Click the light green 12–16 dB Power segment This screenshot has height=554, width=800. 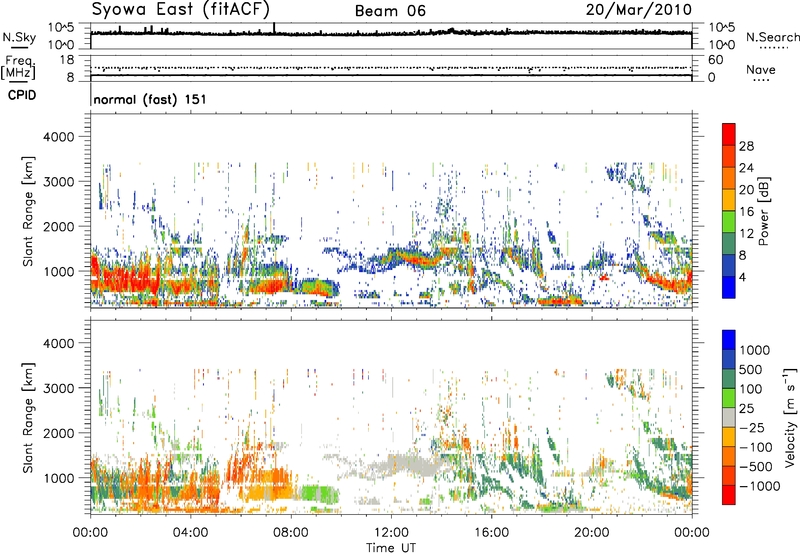729,221
